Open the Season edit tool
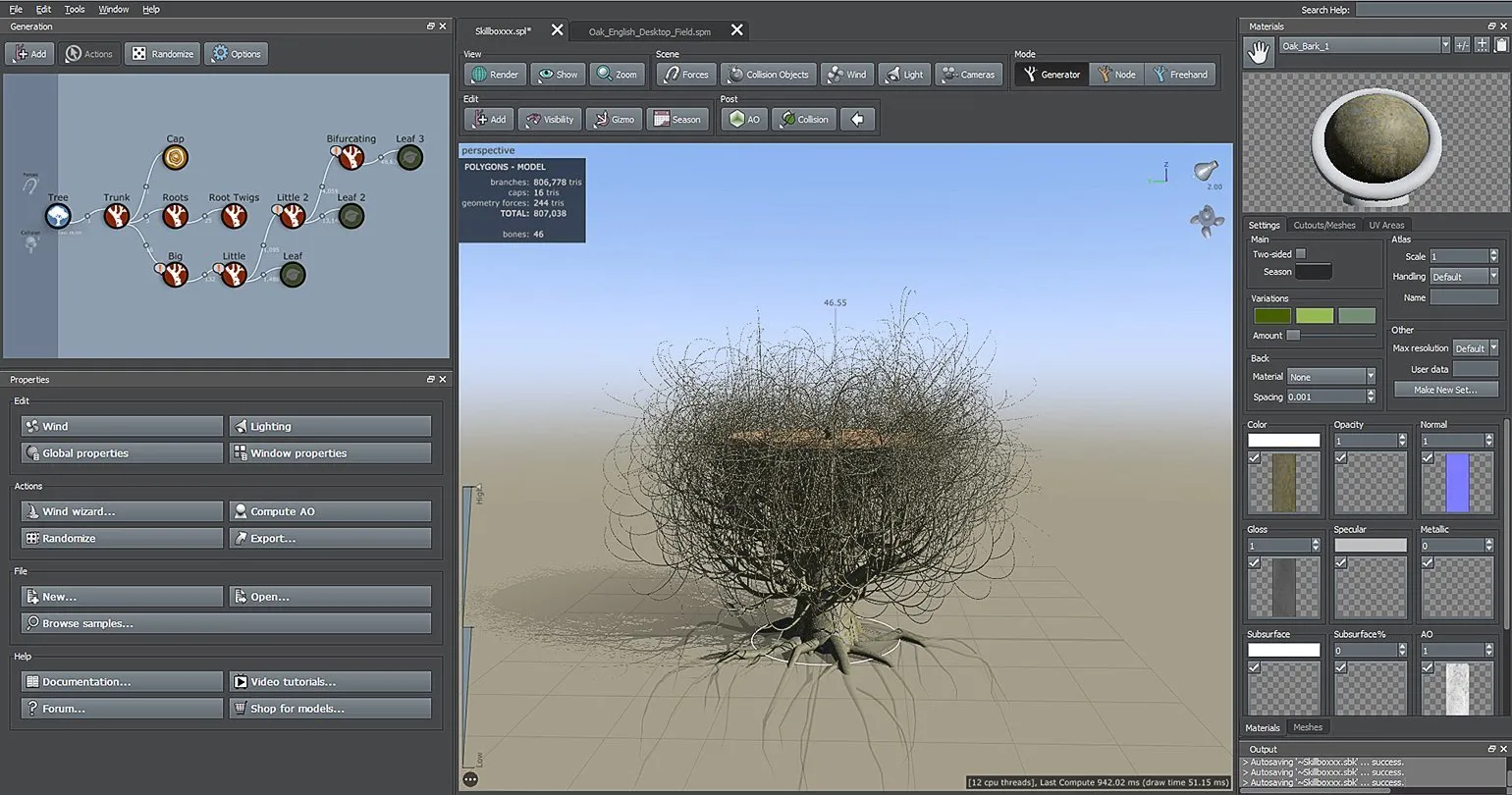 click(x=676, y=120)
